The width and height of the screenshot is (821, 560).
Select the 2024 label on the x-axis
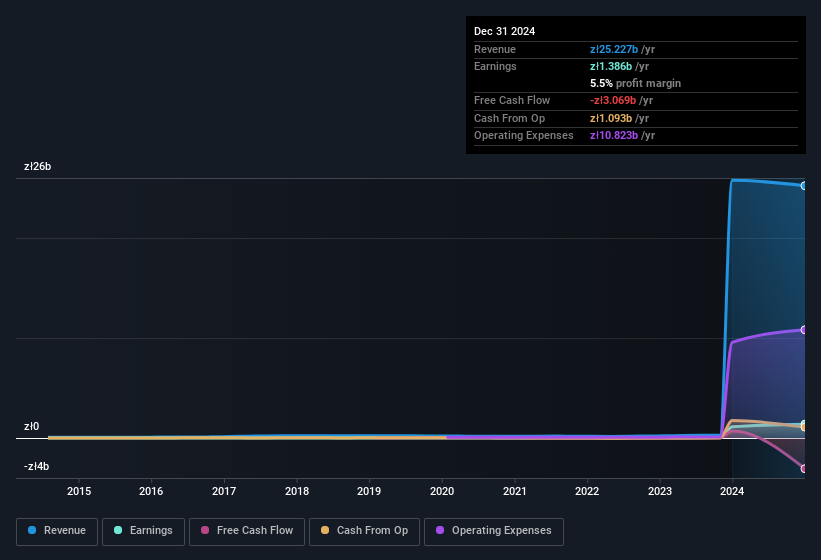732,491
